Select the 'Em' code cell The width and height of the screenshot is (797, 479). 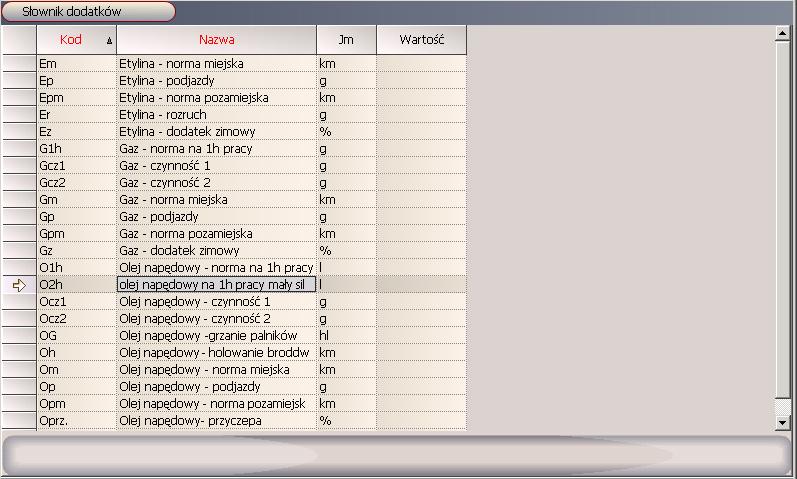click(77, 64)
